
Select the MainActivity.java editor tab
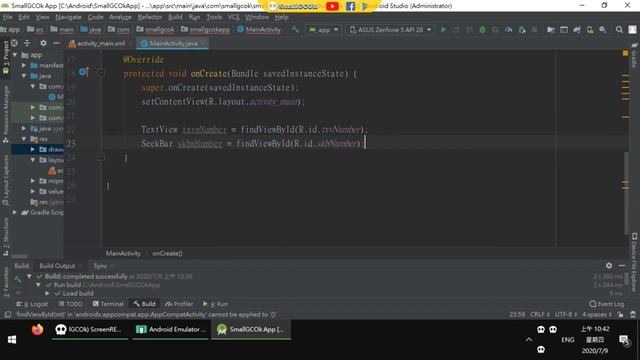pos(173,43)
